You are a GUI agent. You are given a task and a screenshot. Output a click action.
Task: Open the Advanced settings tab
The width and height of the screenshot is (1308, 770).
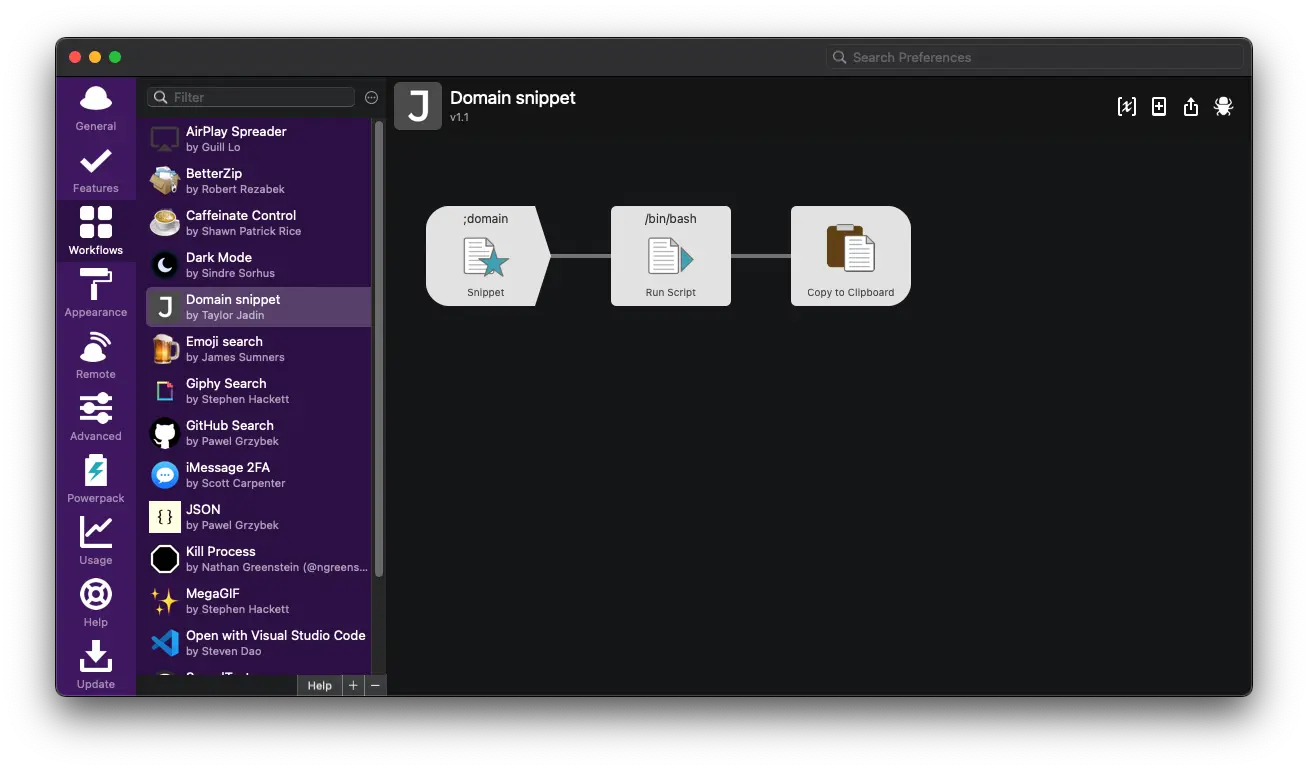(x=96, y=418)
